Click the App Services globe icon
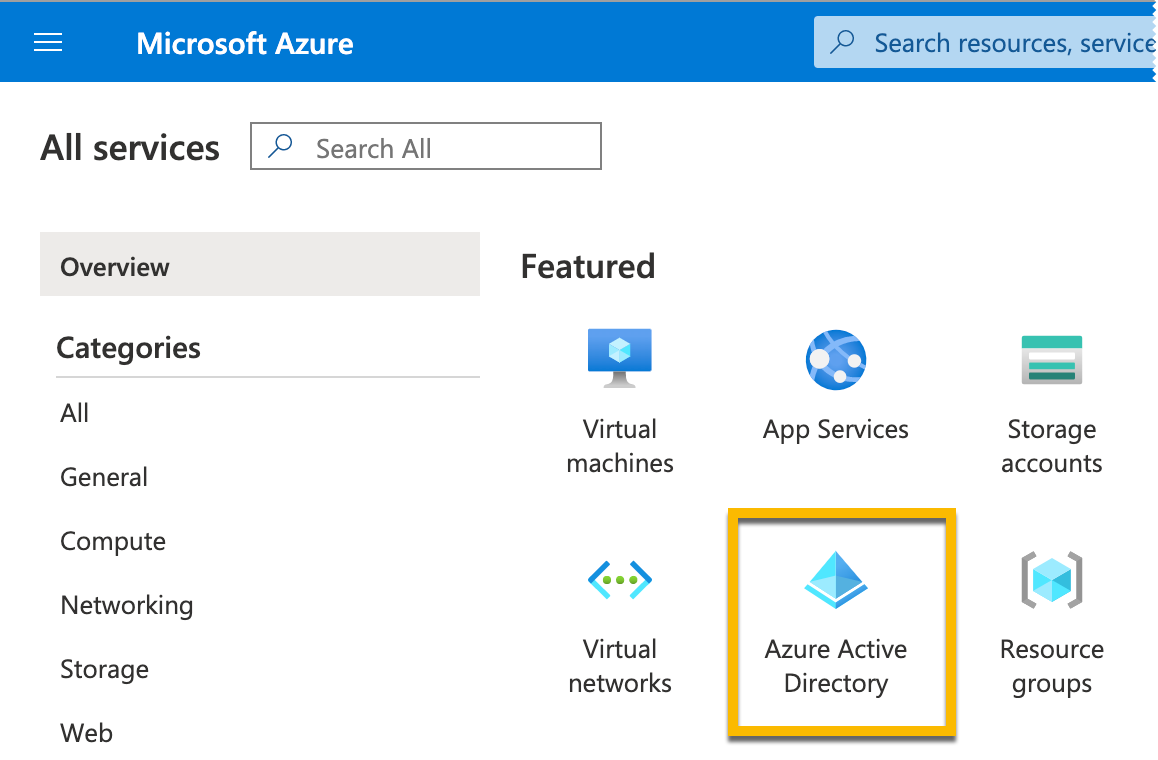Image resolution: width=1158 pixels, height=760 pixels. coord(835,360)
